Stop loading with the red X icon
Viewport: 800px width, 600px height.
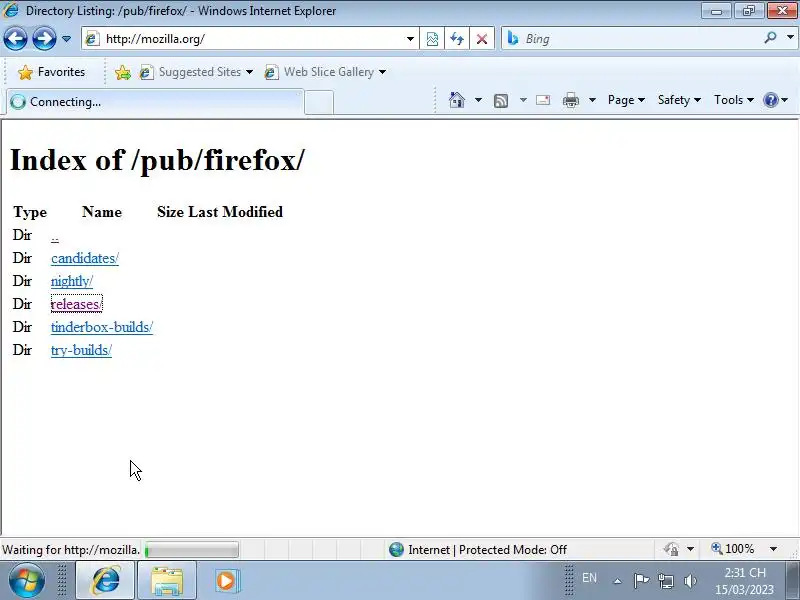coord(482,39)
